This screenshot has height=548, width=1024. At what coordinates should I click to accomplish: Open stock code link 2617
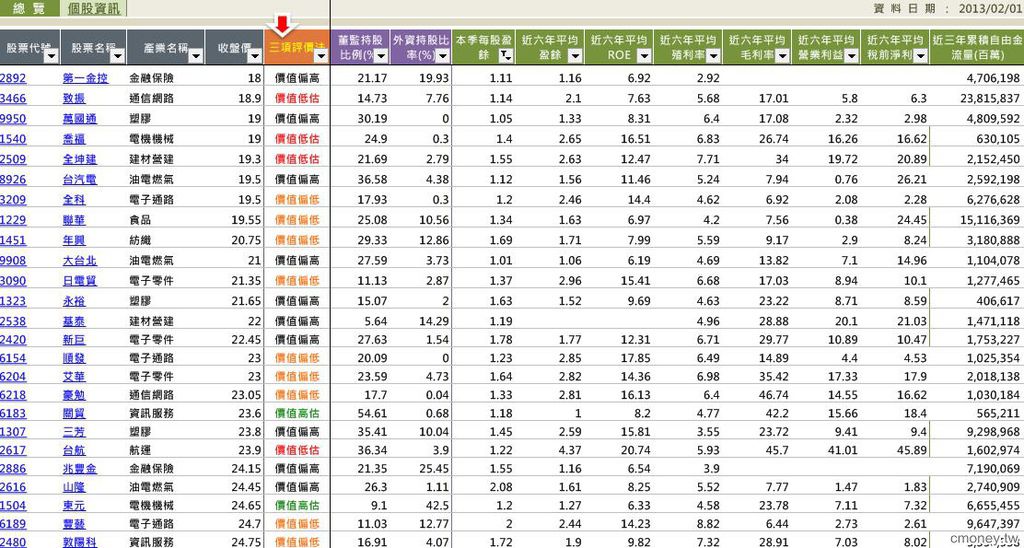click(x=13, y=451)
